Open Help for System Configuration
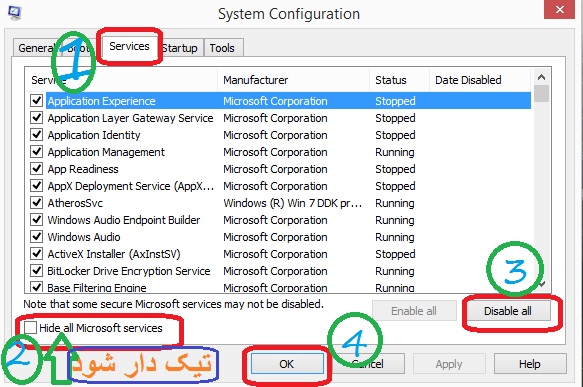The height and width of the screenshot is (387, 583). point(530,364)
